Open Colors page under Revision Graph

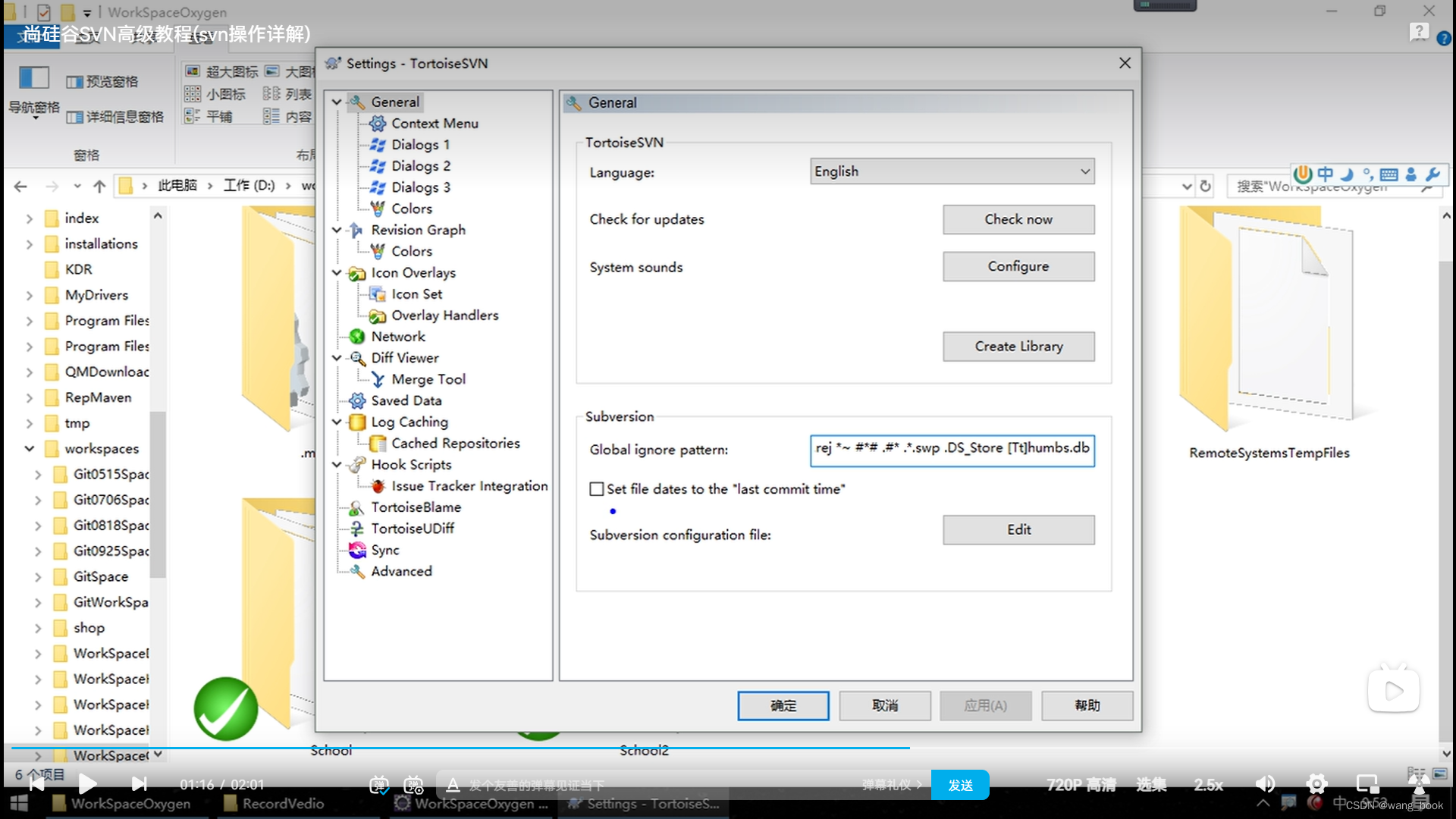[x=411, y=250]
